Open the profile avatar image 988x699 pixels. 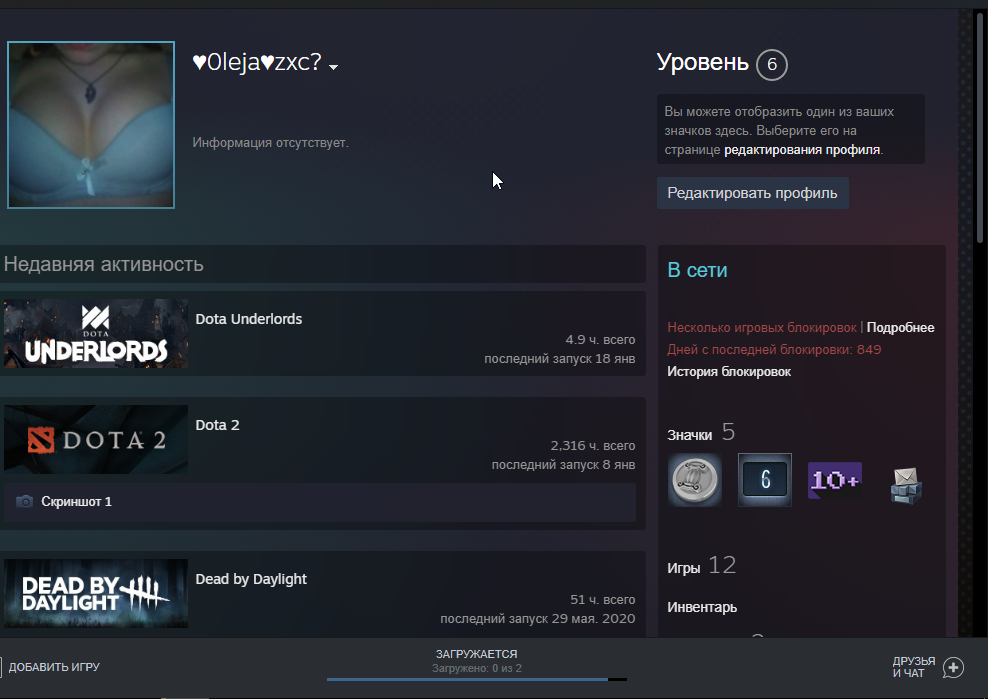coord(91,125)
